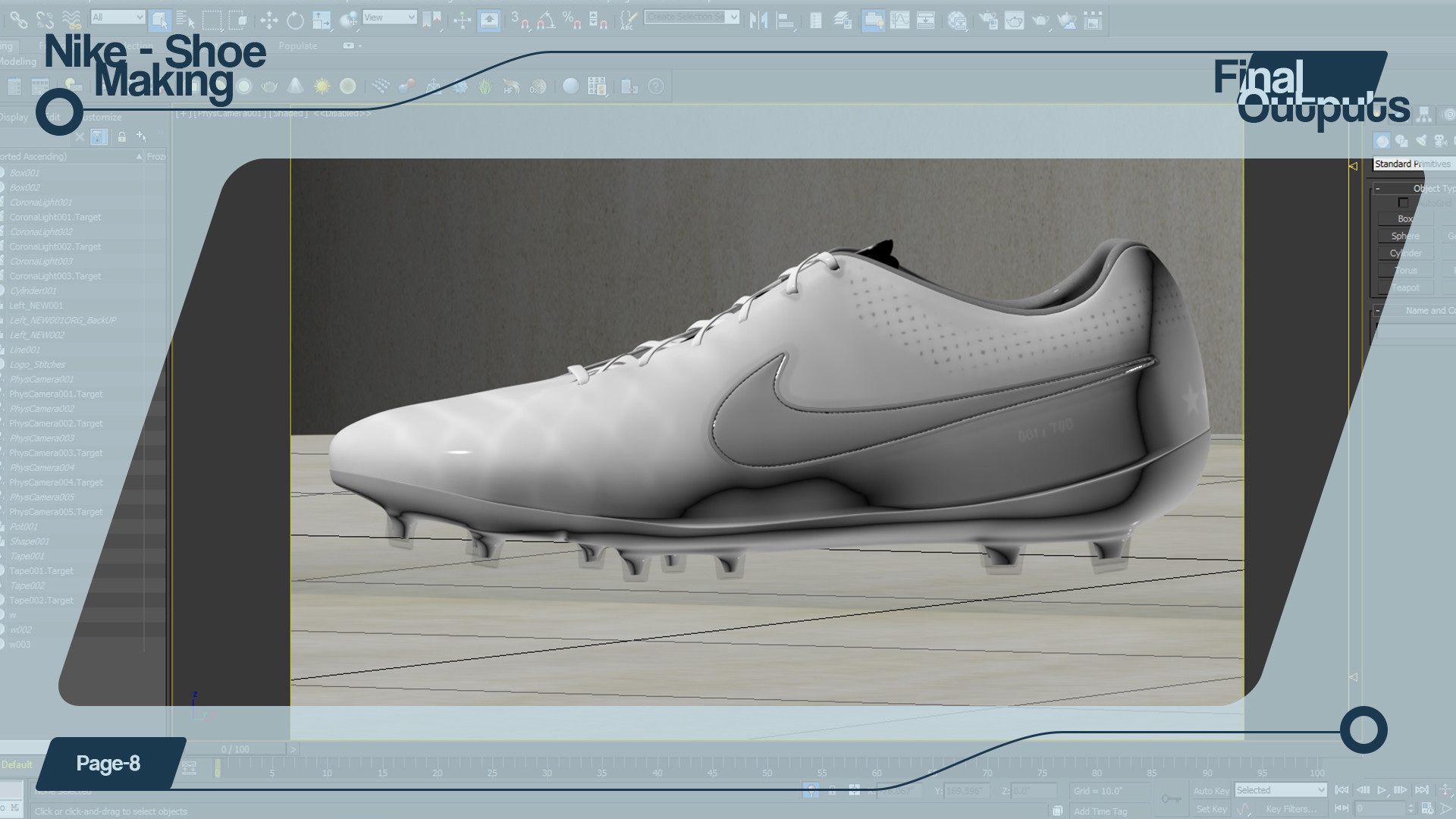Enable the lock selection toggle
Viewport: 1456px width, 819px height.
click(x=121, y=138)
